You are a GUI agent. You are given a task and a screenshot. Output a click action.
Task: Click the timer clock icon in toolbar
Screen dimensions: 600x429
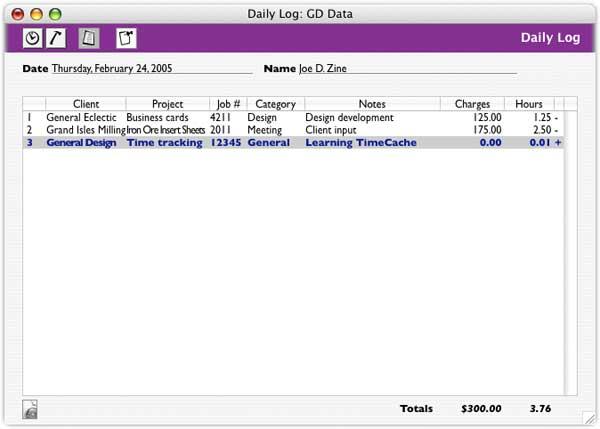pyautogui.click(x=32, y=38)
